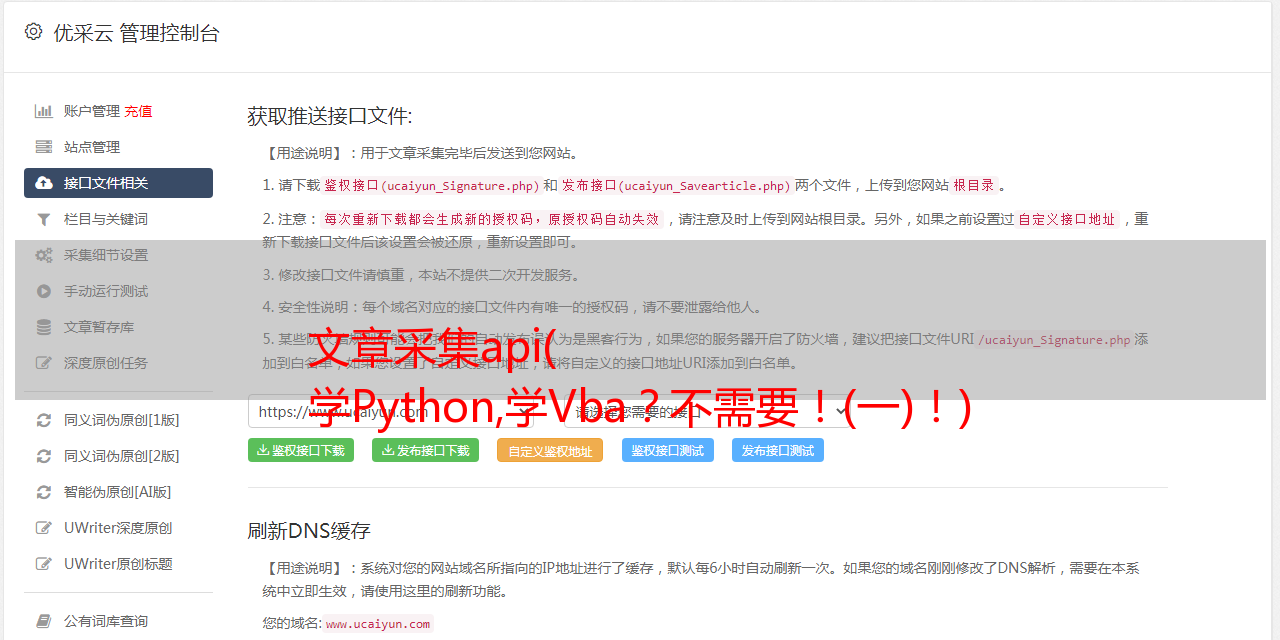Click the server icon next to 站点管理

click(x=44, y=147)
